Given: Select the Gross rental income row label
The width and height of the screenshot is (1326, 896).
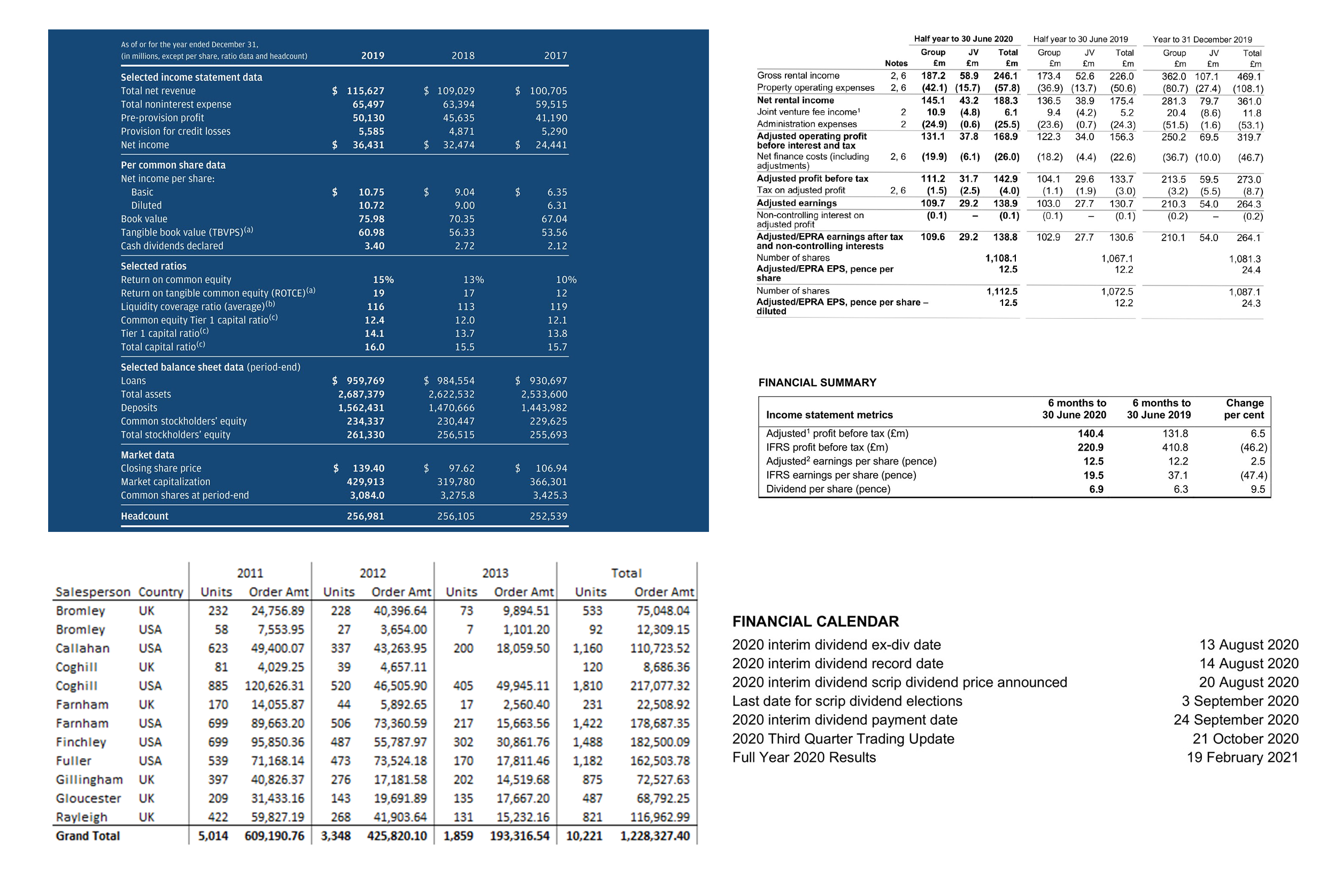Looking at the screenshot, I should 798,75.
